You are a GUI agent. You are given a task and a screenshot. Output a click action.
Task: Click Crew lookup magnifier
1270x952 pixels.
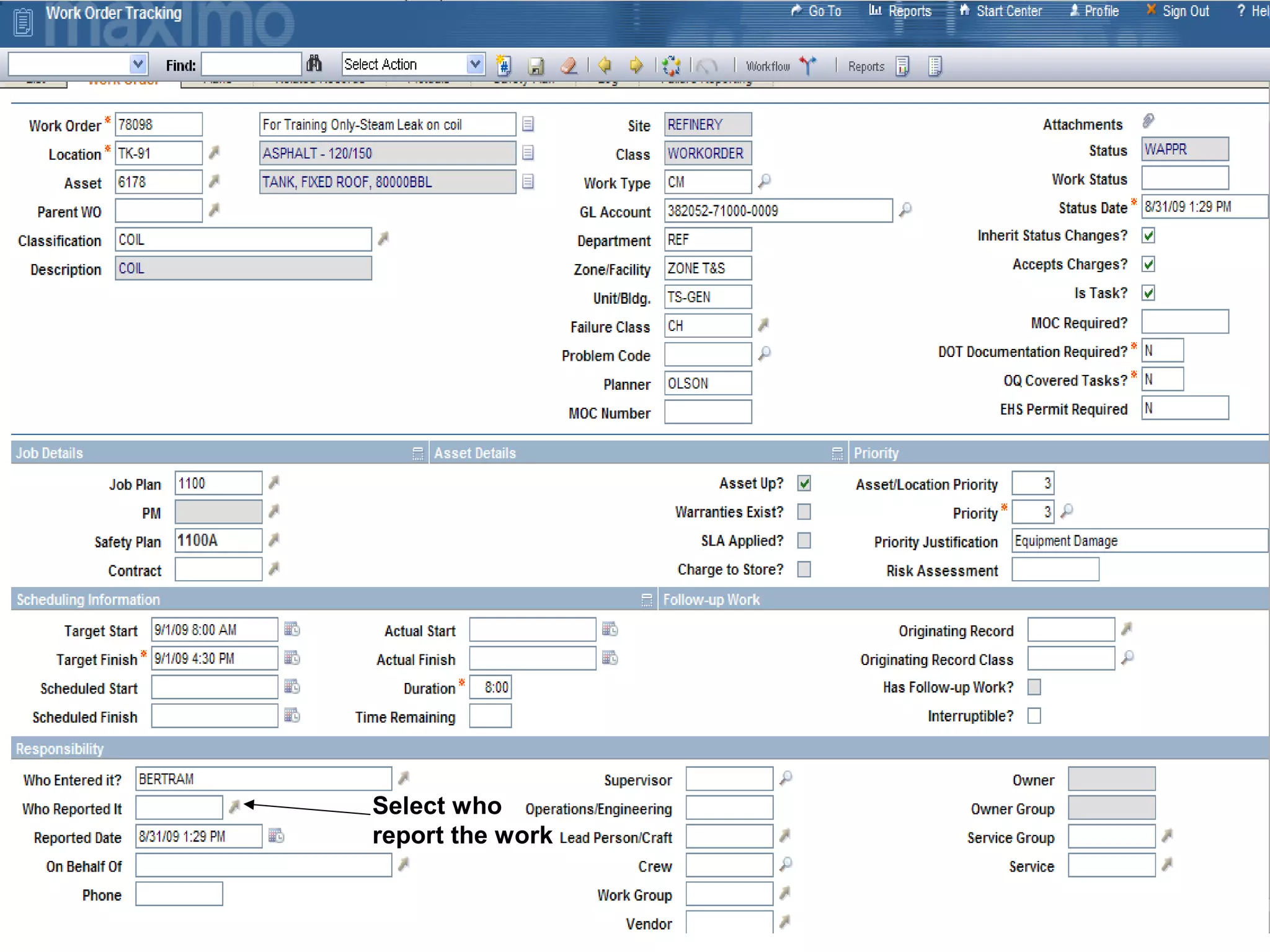(786, 864)
